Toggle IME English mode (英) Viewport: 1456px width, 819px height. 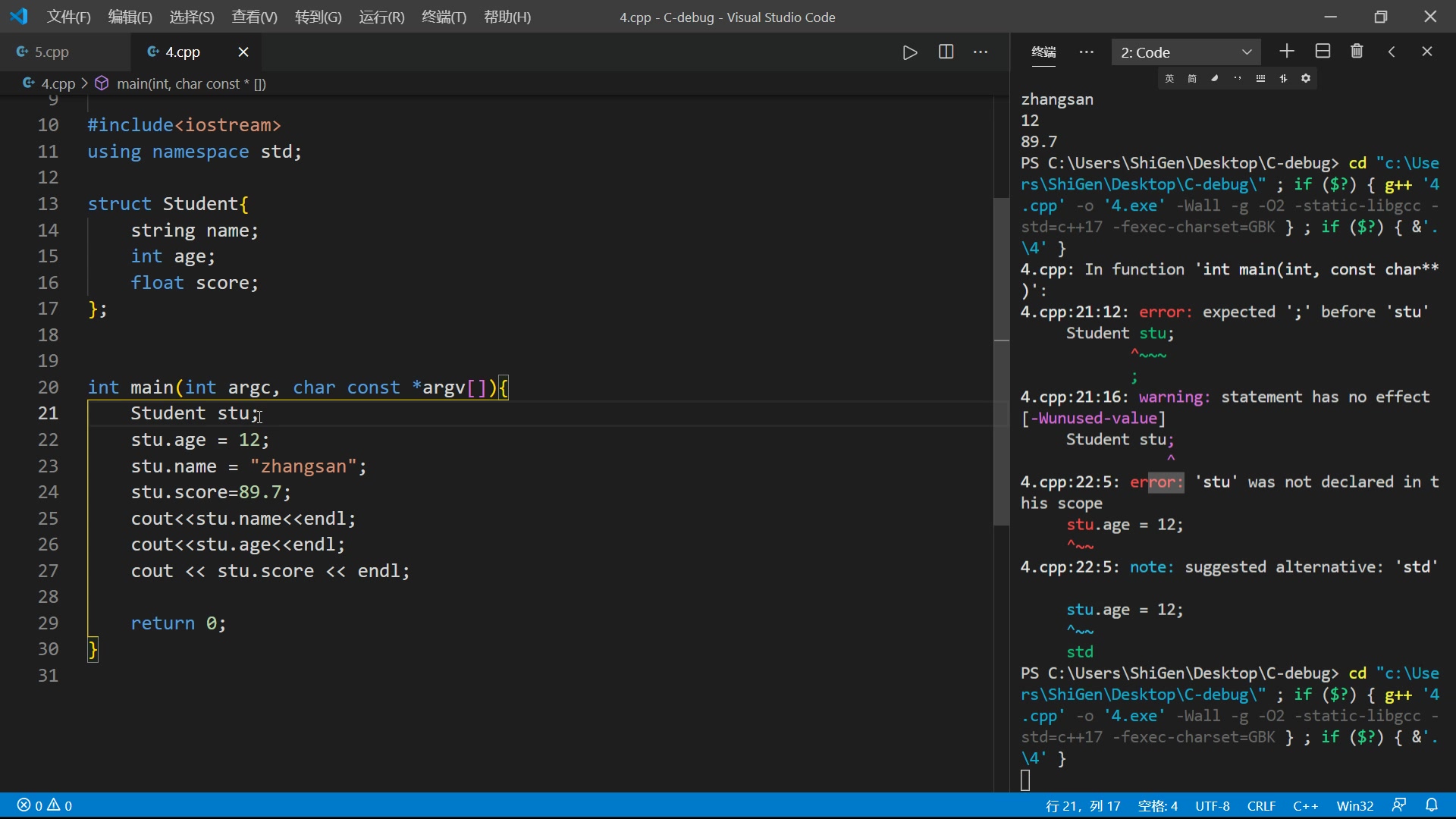click(1169, 78)
